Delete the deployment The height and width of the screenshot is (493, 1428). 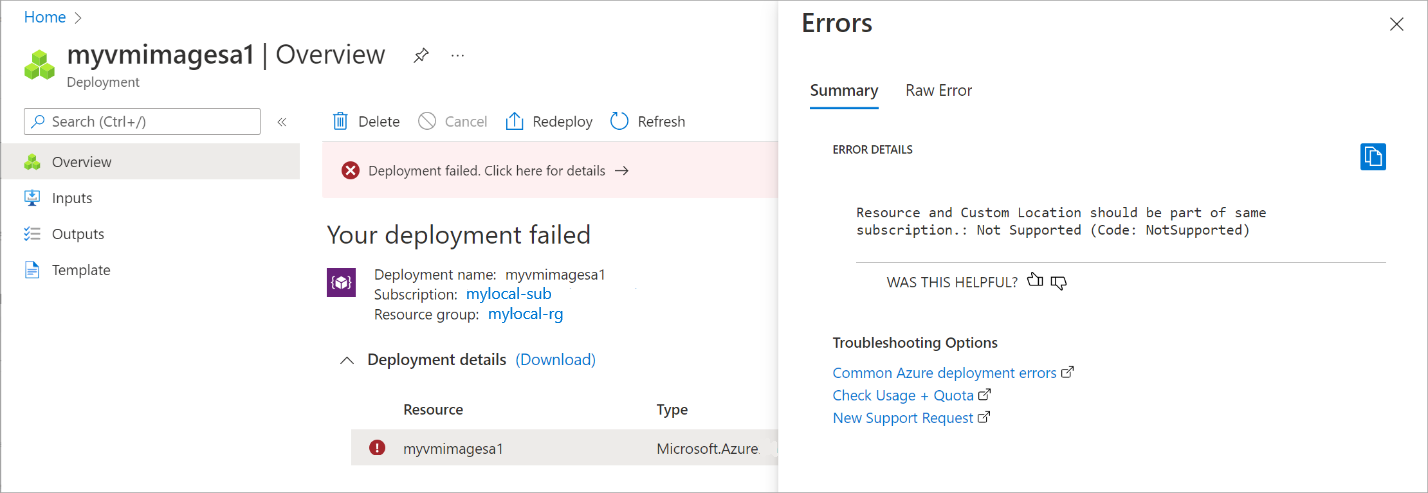pyautogui.click(x=366, y=122)
